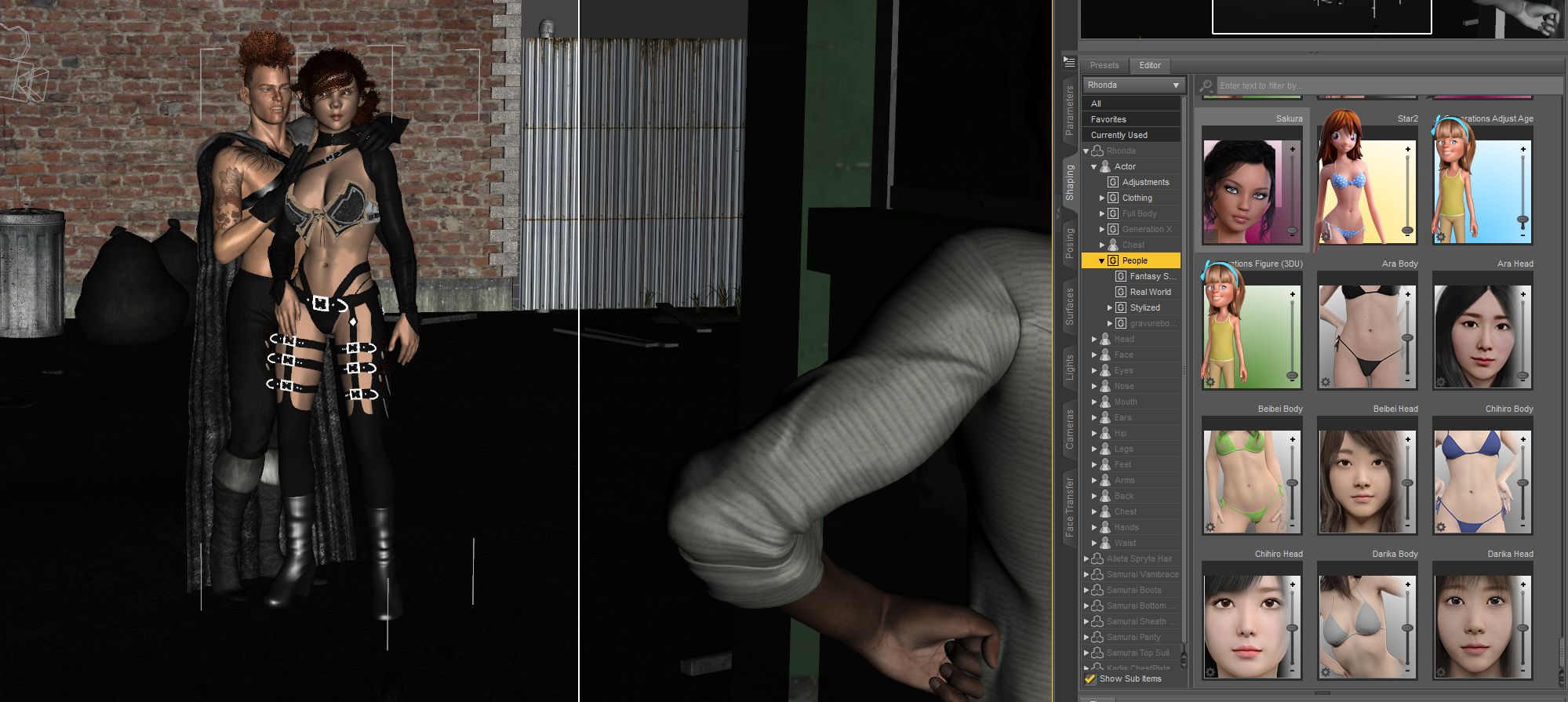
Task: Open gear settings on Darika Head card
Action: [x=1440, y=672]
